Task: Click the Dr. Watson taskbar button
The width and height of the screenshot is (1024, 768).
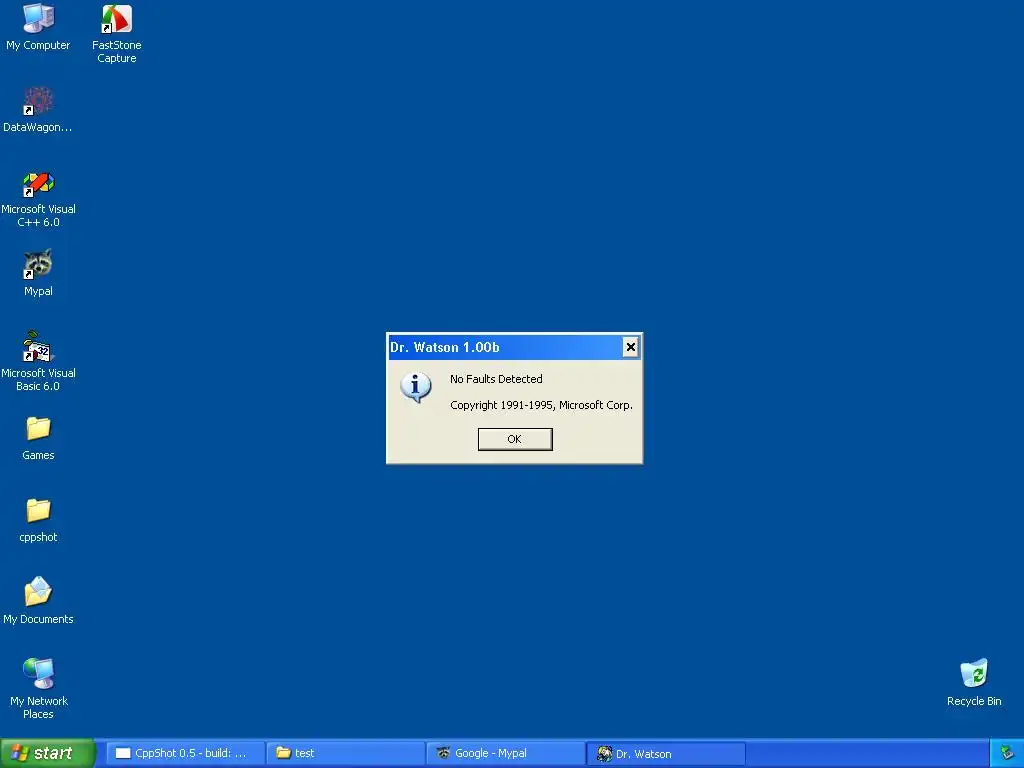Action: pyautogui.click(x=666, y=754)
